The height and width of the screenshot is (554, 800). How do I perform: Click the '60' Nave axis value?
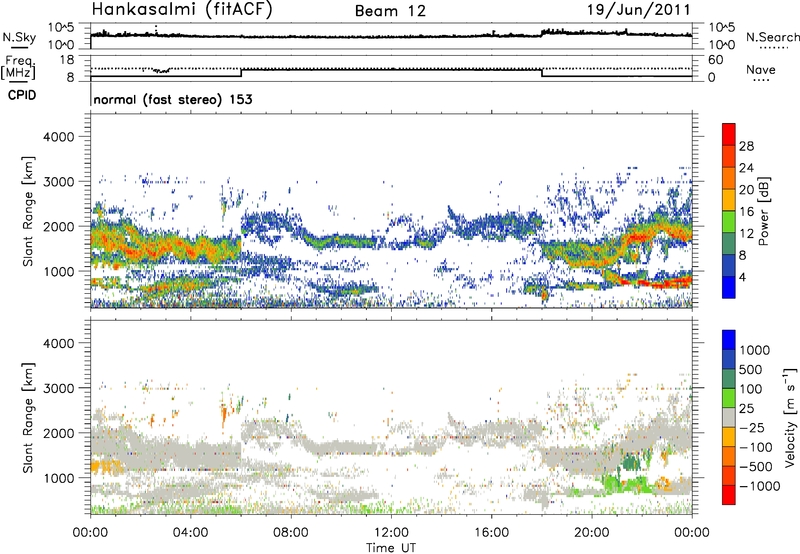pos(715,60)
